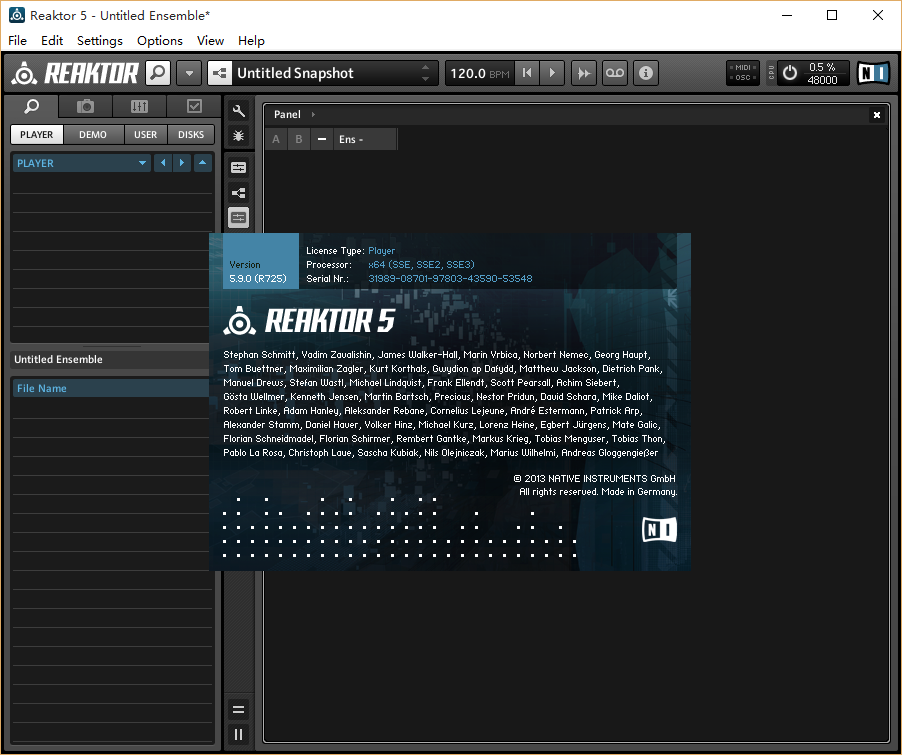Step the Untitled Snapshot selector arrows
This screenshot has height=755, width=902.
426,73
